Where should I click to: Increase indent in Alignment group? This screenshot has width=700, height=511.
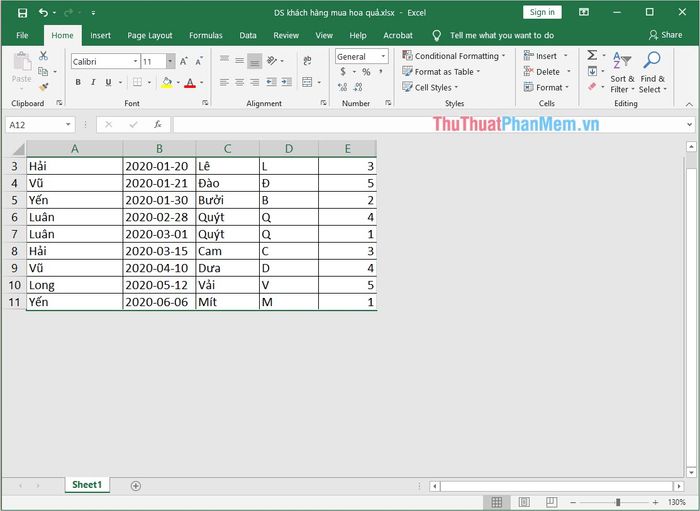tap(287, 82)
